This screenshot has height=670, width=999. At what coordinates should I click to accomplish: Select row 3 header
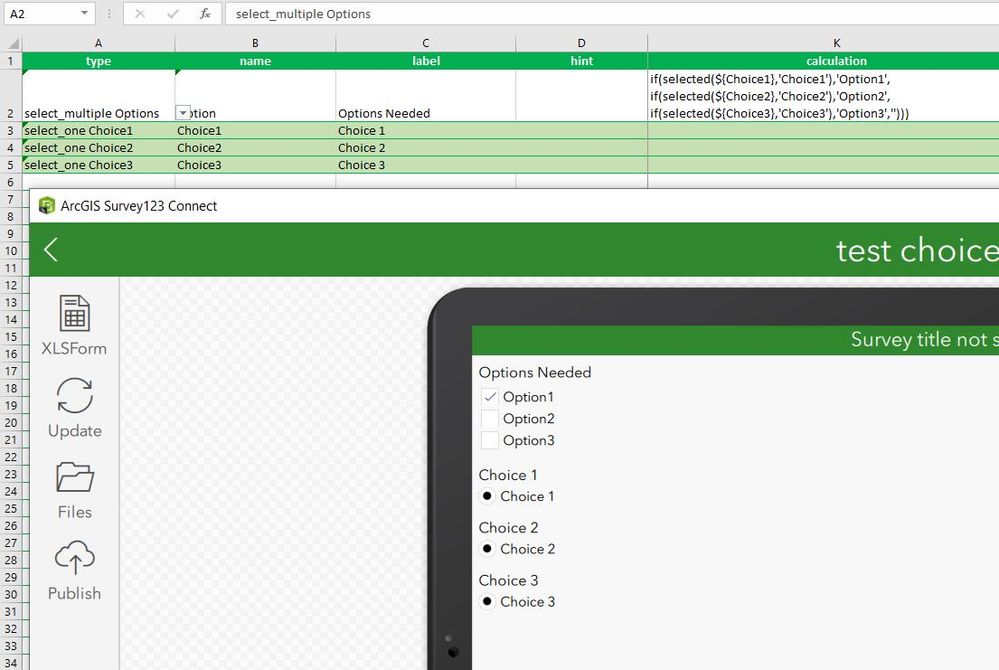pyautogui.click(x=11, y=131)
